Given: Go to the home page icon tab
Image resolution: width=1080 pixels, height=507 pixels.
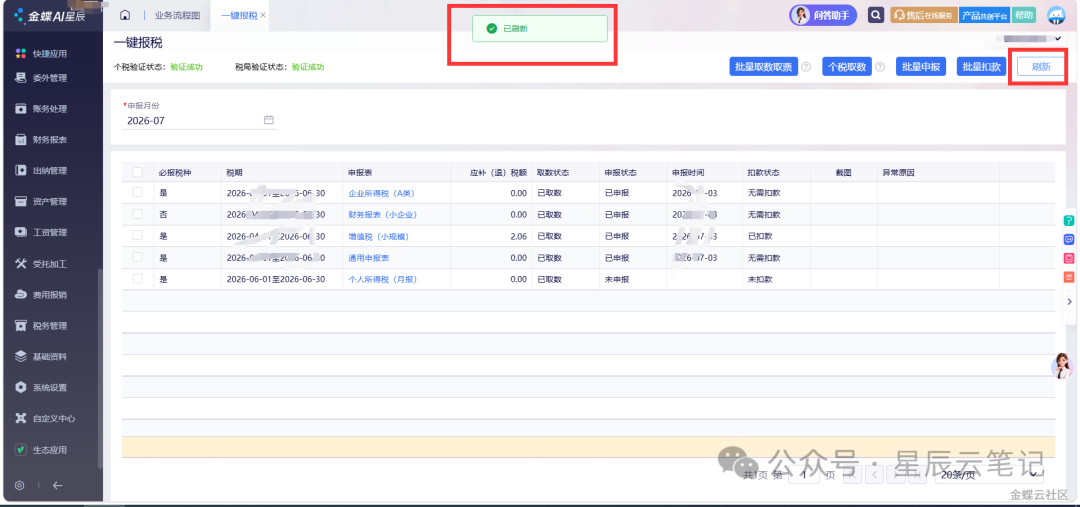Looking at the screenshot, I should 125,15.
